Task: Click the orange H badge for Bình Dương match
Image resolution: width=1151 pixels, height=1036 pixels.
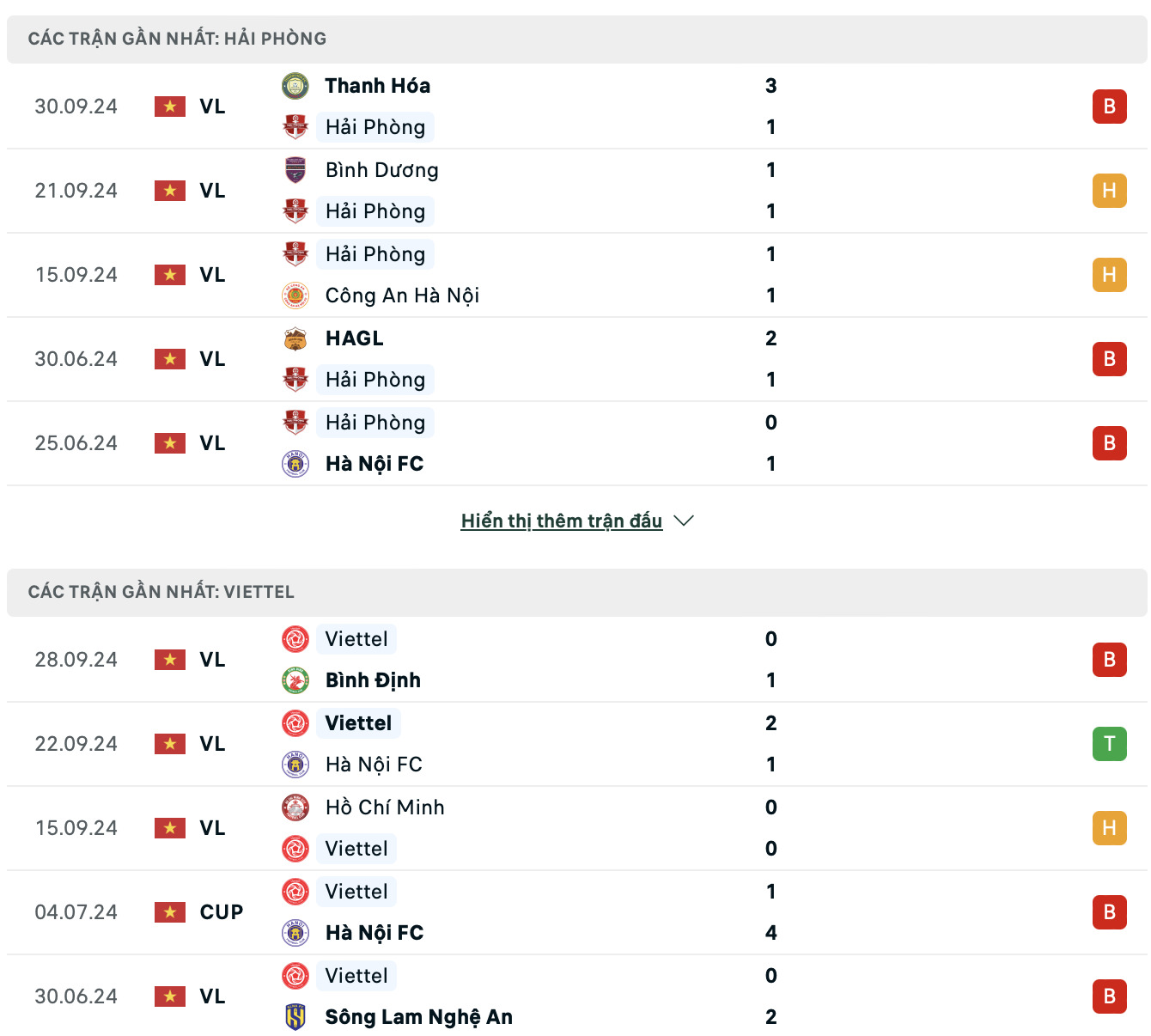Action: 1109,191
